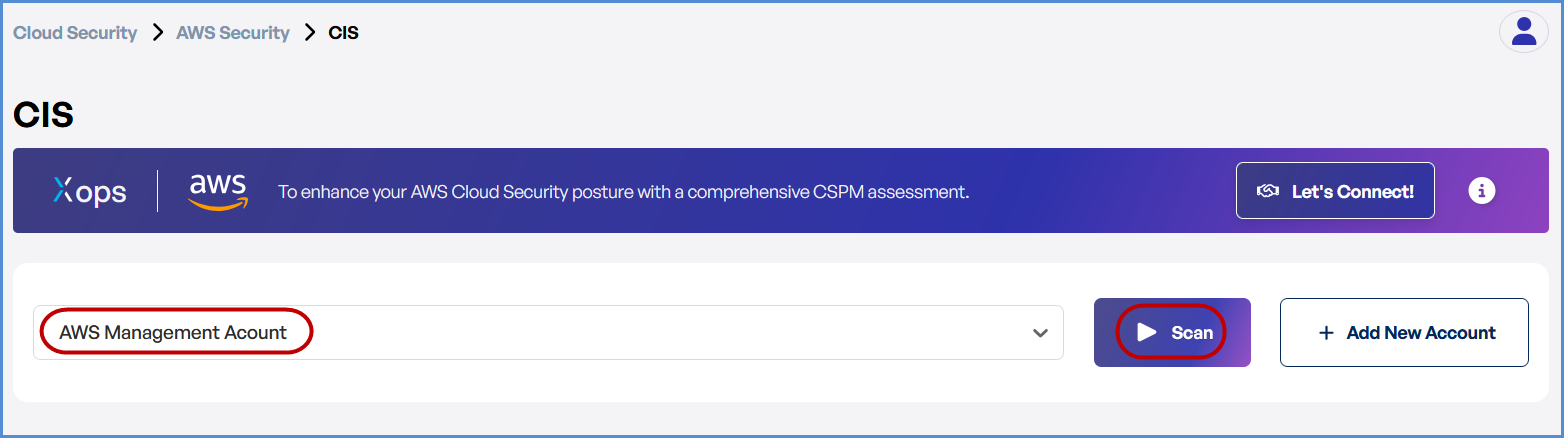Click the CSPM assessment banner text

click(x=623, y=191)
